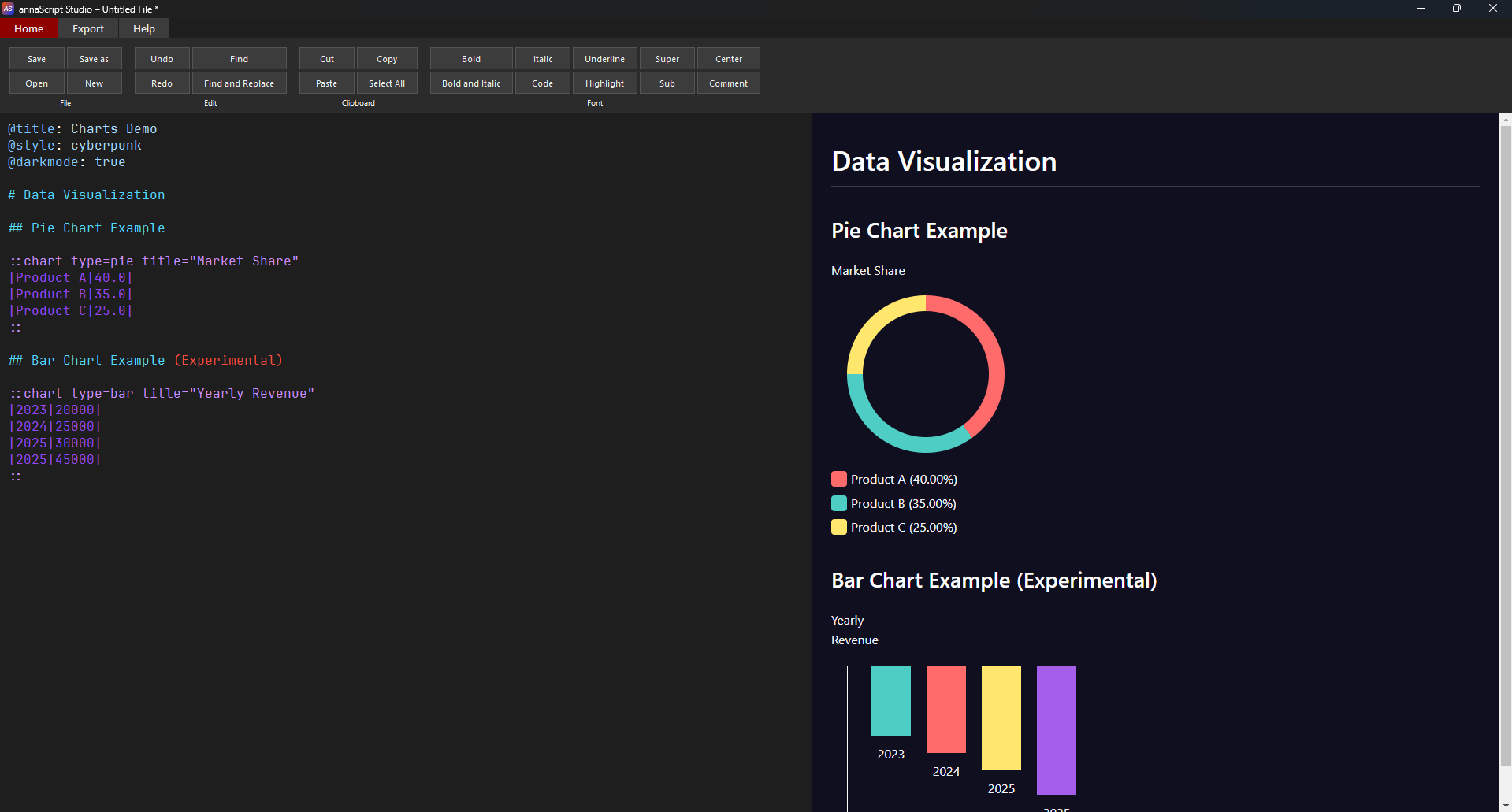
Task: Apply Underline formatting
Action: (x=605, y=59)
